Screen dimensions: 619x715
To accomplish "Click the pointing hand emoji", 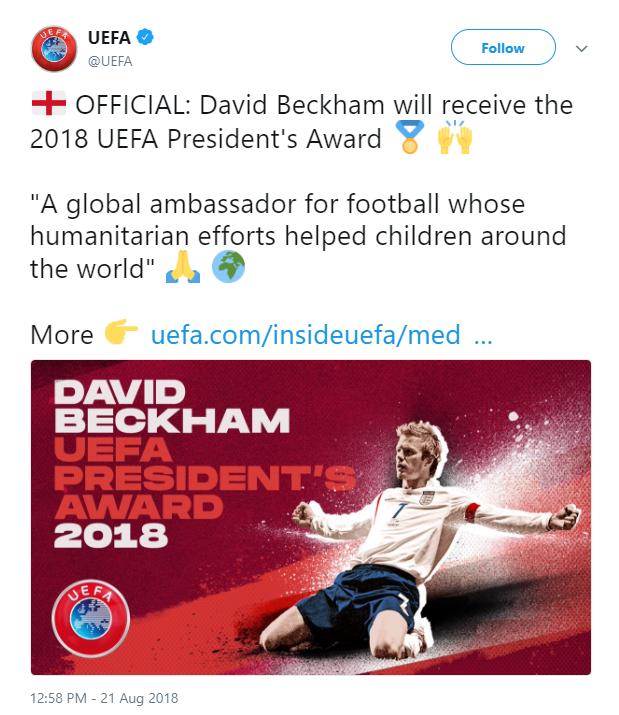I will coord(122,334).
